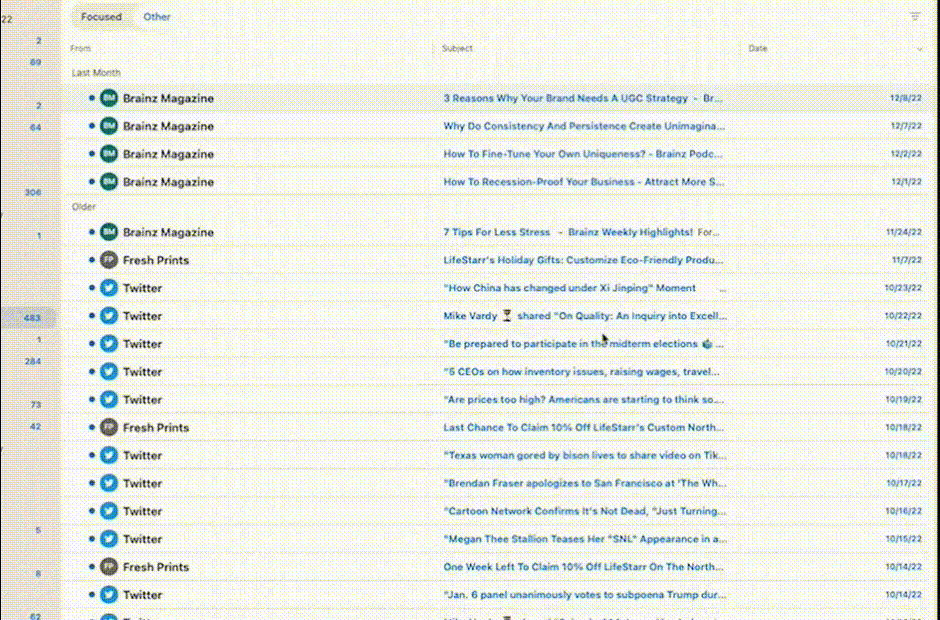Viewport: 940px width, 620px height.
Task: Toggle unread dot on Last Chance To Claim email
Action: [x=92, y=427]
